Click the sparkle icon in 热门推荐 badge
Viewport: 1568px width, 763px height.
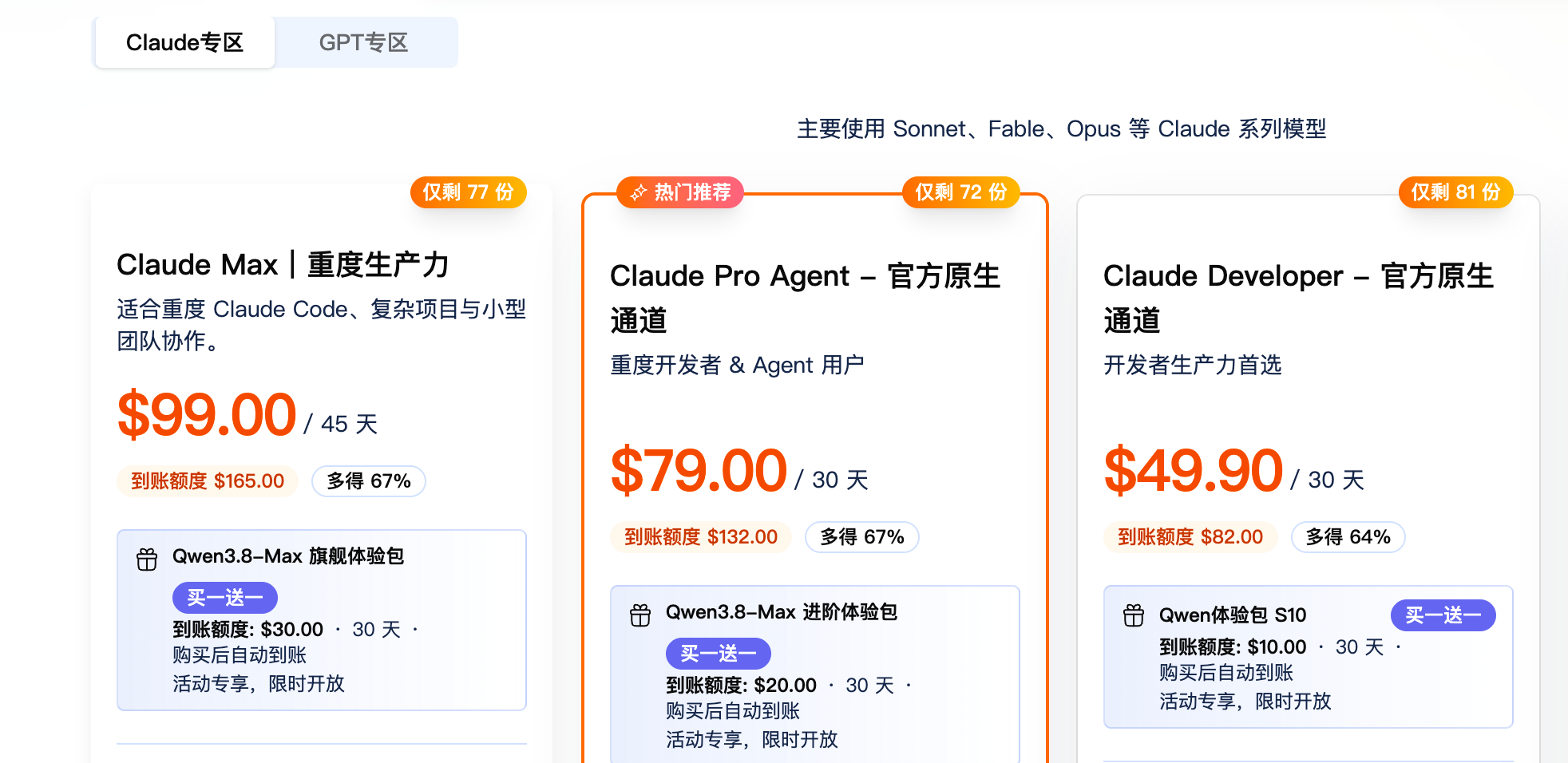pos(639,192)
